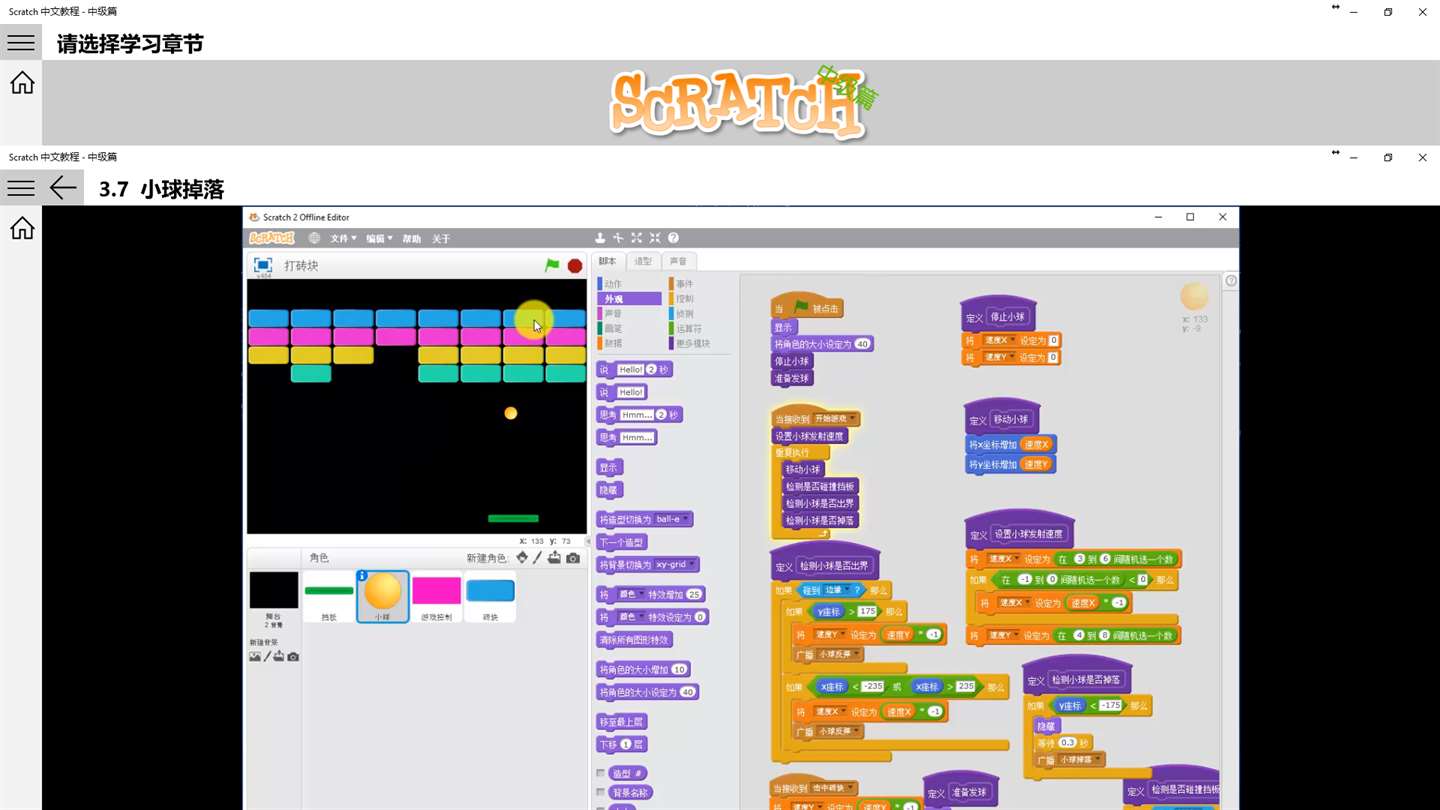
Task: Open hamburger menu beside 请选择学习章节
Action: 21,43
